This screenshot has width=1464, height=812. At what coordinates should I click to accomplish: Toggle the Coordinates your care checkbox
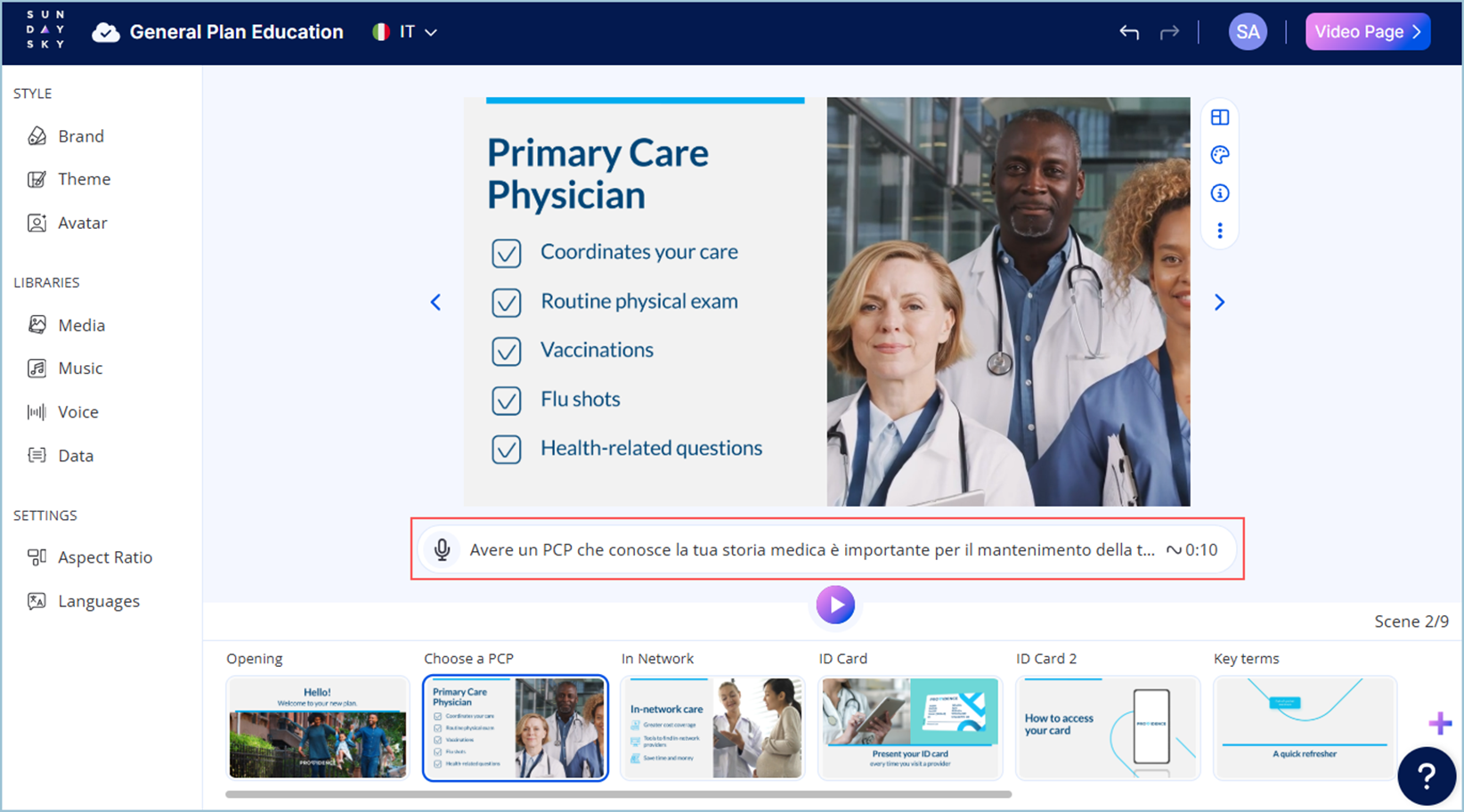pos(507,254)
